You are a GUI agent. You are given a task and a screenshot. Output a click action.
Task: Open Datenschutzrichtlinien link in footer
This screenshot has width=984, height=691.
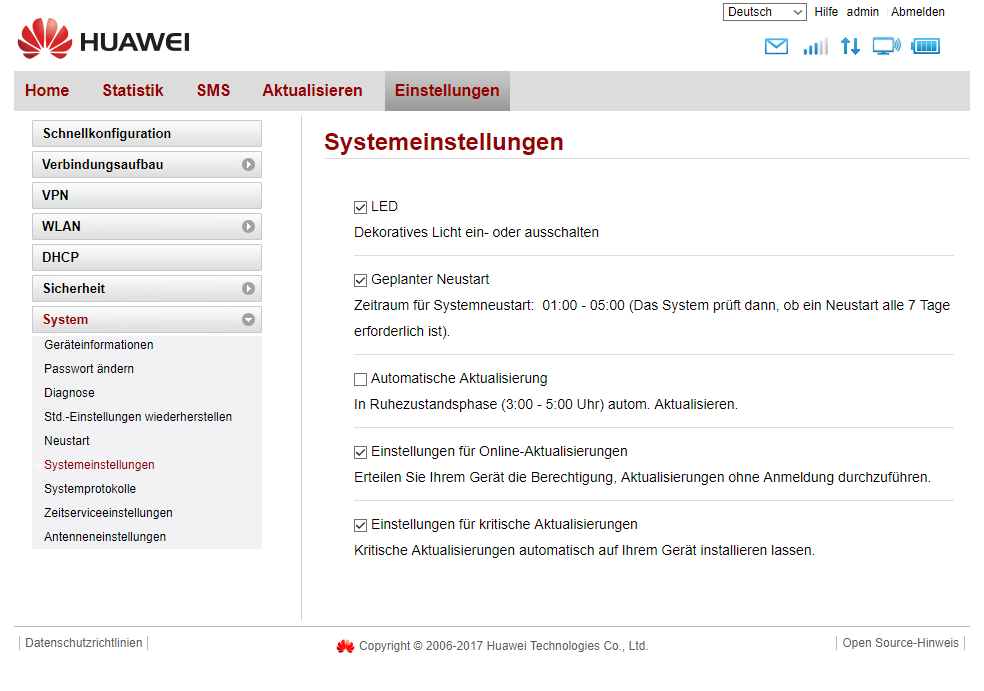point(84,643)
